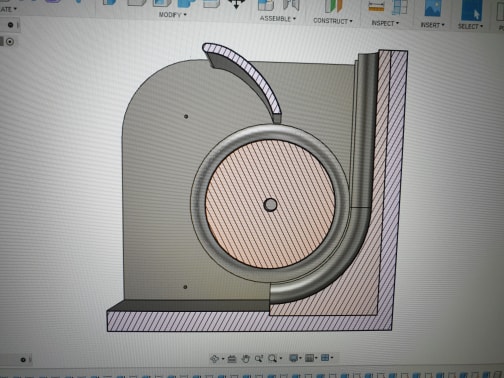Toggle the browser radio button at left edge
This screenshot has width=504, height=378.
click(10, 42)
